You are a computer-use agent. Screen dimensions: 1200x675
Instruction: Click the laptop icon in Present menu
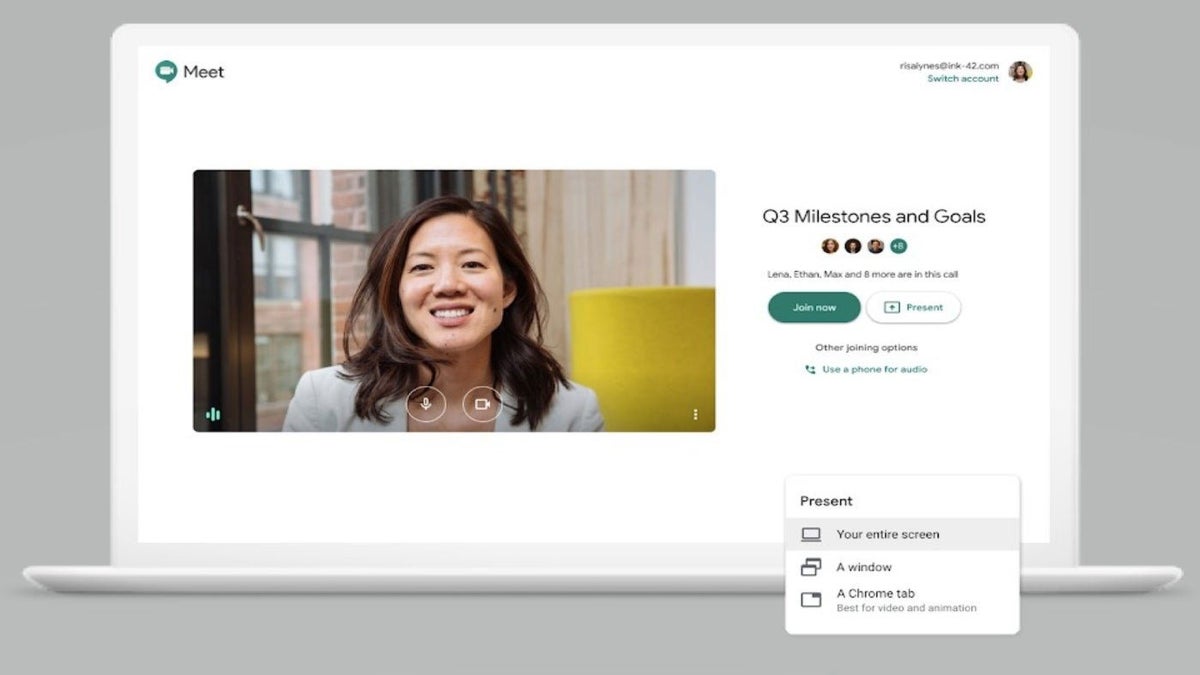click(x=811, y=535)
